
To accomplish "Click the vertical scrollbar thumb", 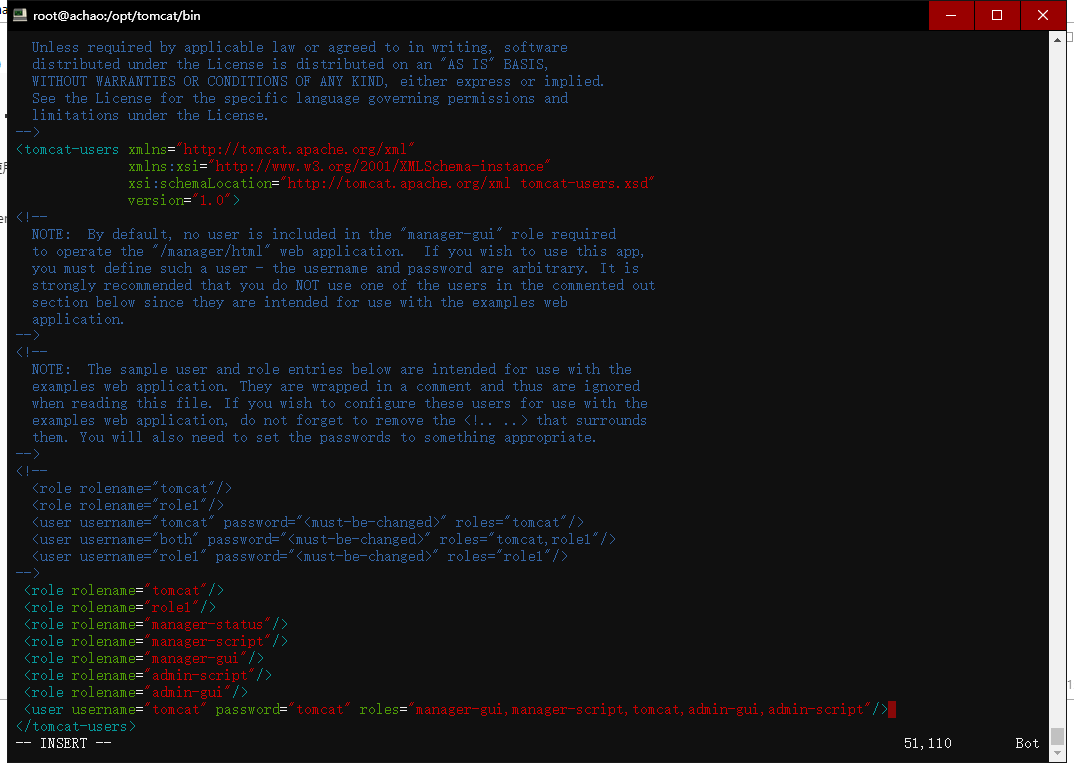I will tap(1057, 737).
